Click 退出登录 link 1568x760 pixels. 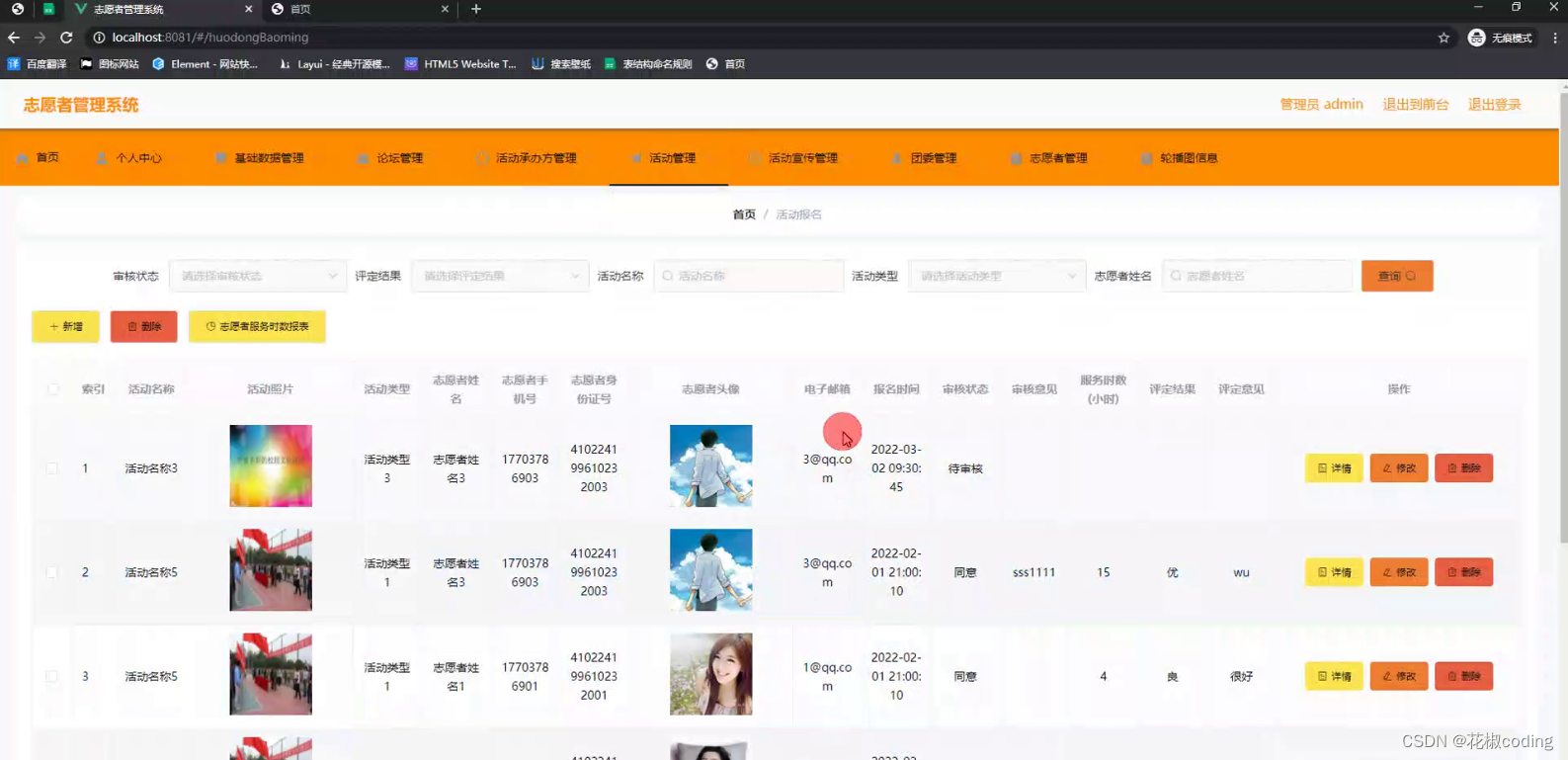(x=1494, y=105)
